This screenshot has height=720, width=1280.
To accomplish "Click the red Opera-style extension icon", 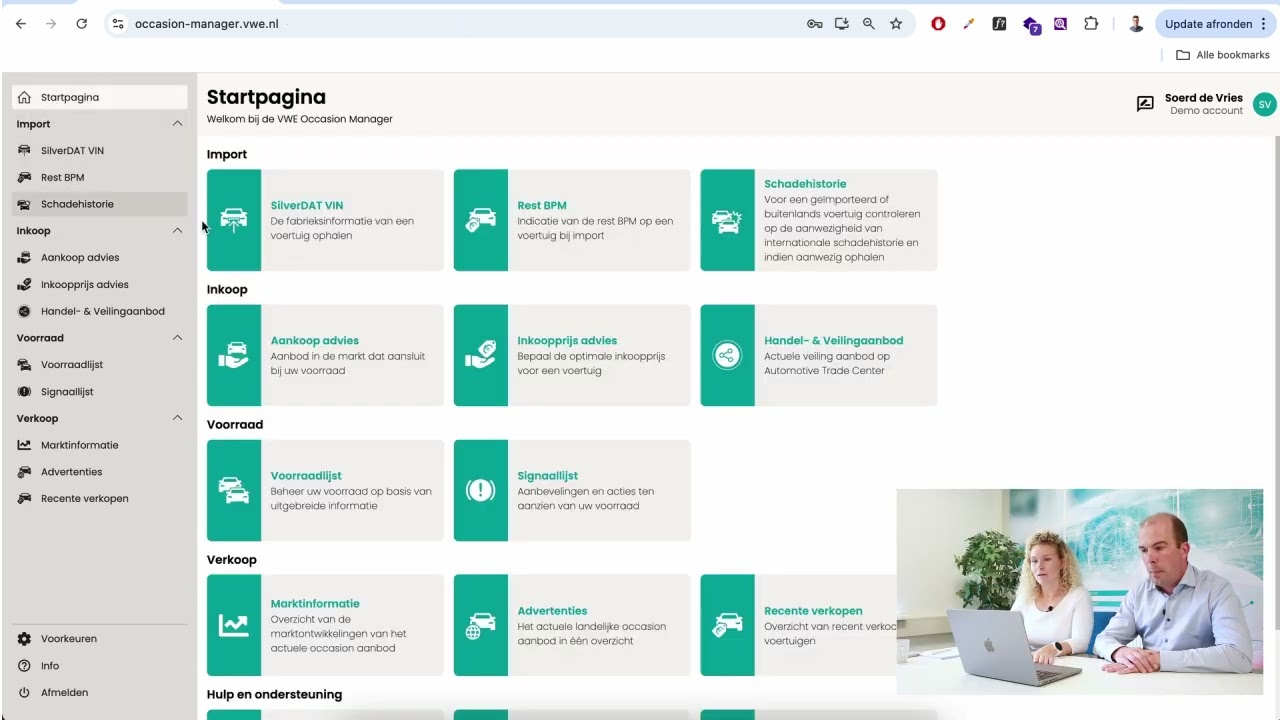I will point(938,24).
